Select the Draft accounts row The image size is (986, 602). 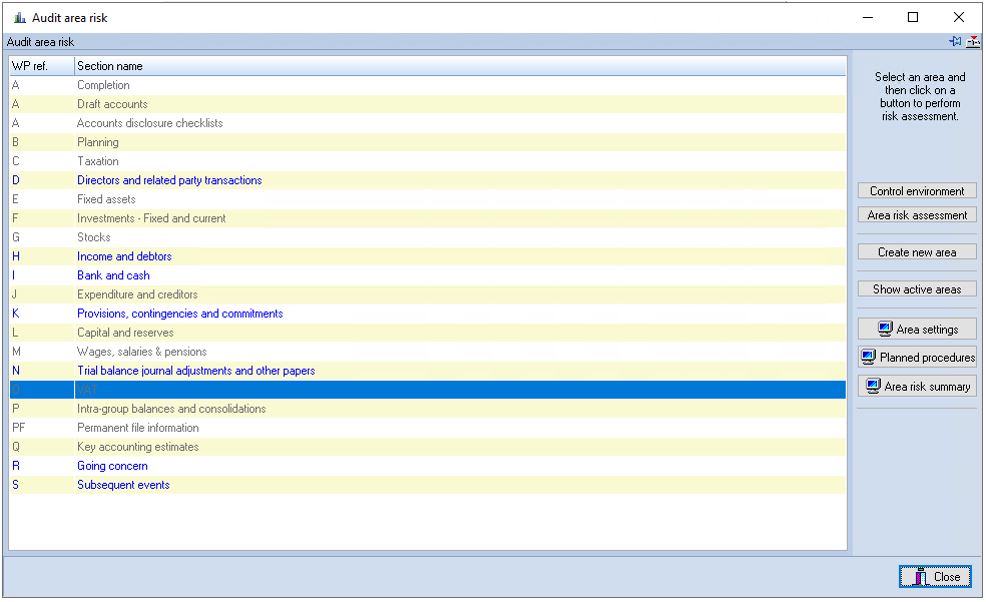(428, 104)
